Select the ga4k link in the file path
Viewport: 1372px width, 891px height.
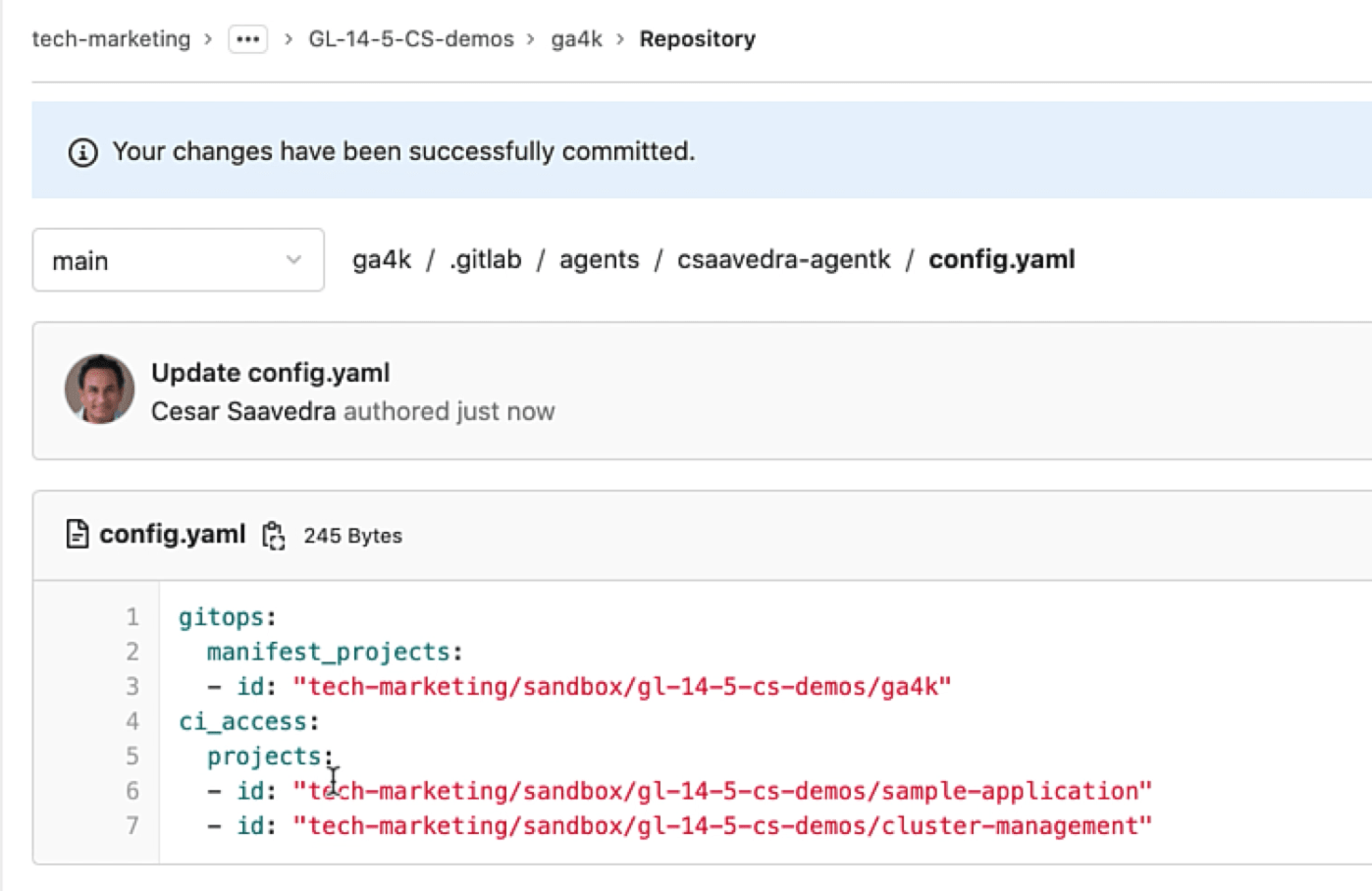click(x=383, y=259)
